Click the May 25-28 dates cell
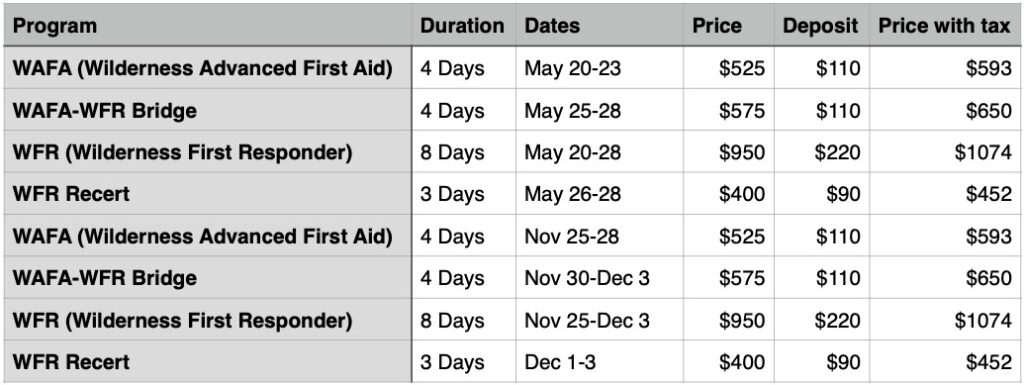This screenshot has height=385, width=1024. point(599,110)
